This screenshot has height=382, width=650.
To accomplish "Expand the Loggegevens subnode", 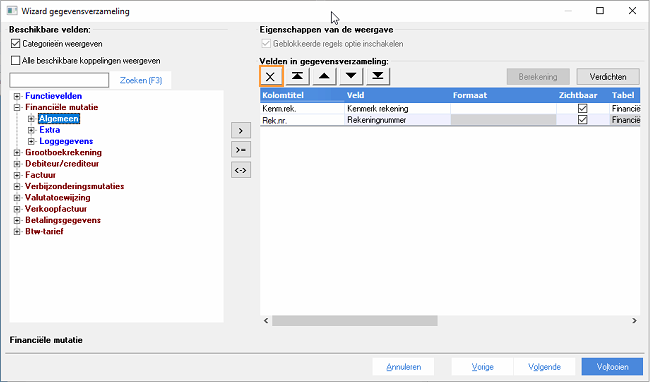I will (31, 141).
